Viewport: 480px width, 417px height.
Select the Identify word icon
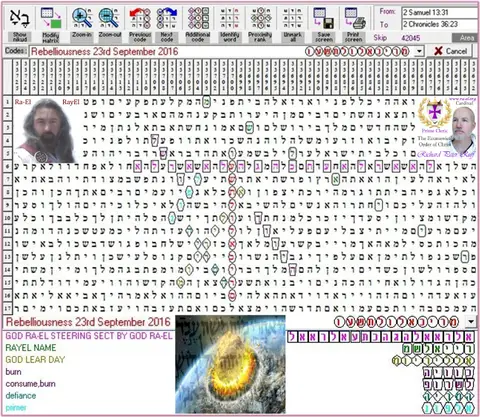tap(229, 18)
